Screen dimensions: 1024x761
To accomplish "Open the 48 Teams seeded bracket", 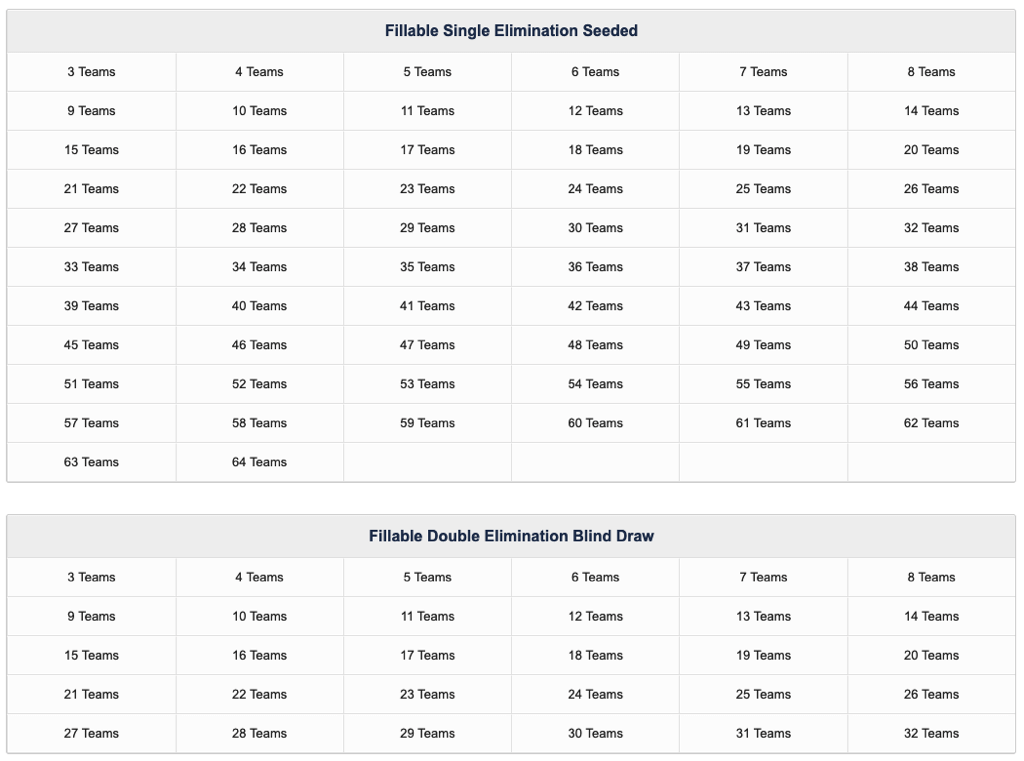I will point(595,344).
